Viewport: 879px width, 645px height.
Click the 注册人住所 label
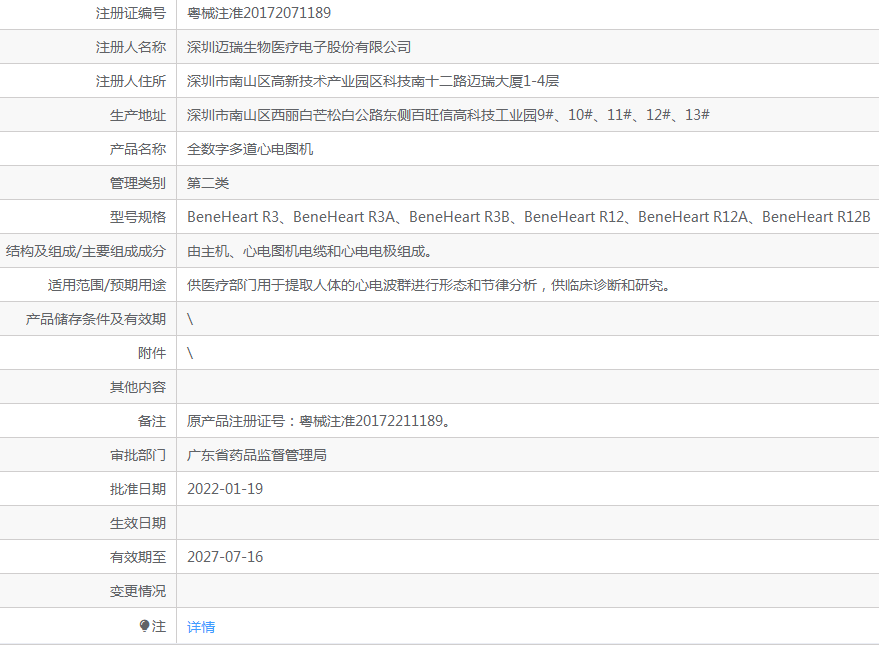pyautogui.click(x=131, y=81)
